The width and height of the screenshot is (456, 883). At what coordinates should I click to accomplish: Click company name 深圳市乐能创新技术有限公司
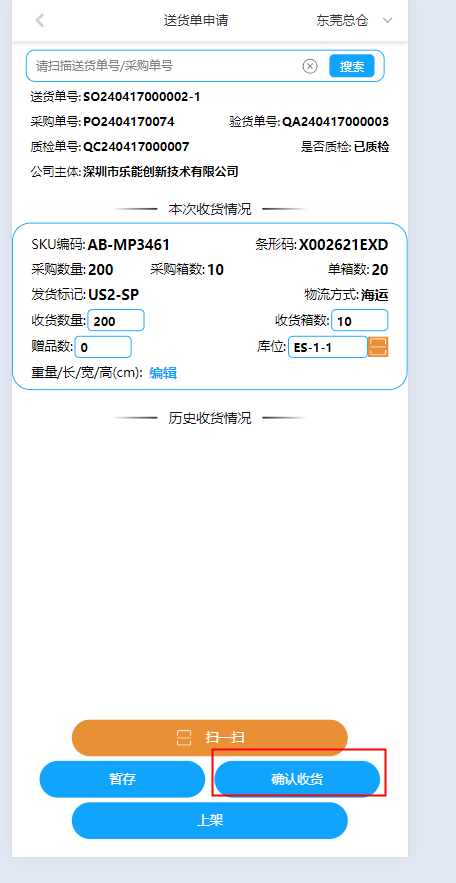tap(161, 172)
